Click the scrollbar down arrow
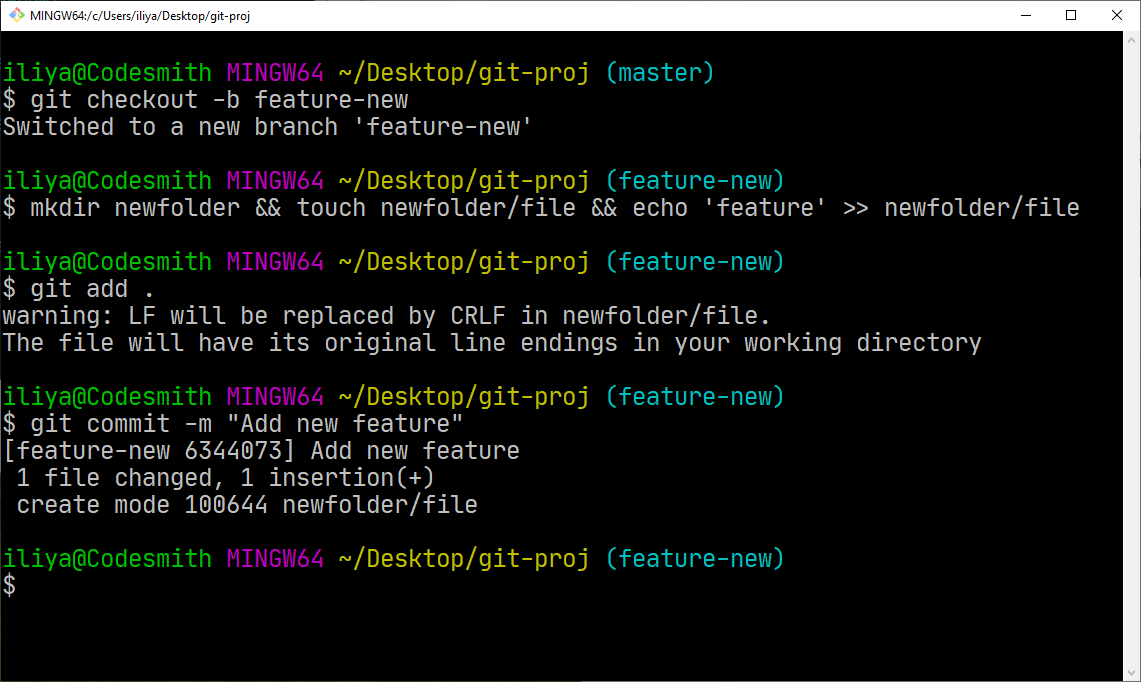The width and height of the screenshot is (1141, 682). pos(1132,673)
